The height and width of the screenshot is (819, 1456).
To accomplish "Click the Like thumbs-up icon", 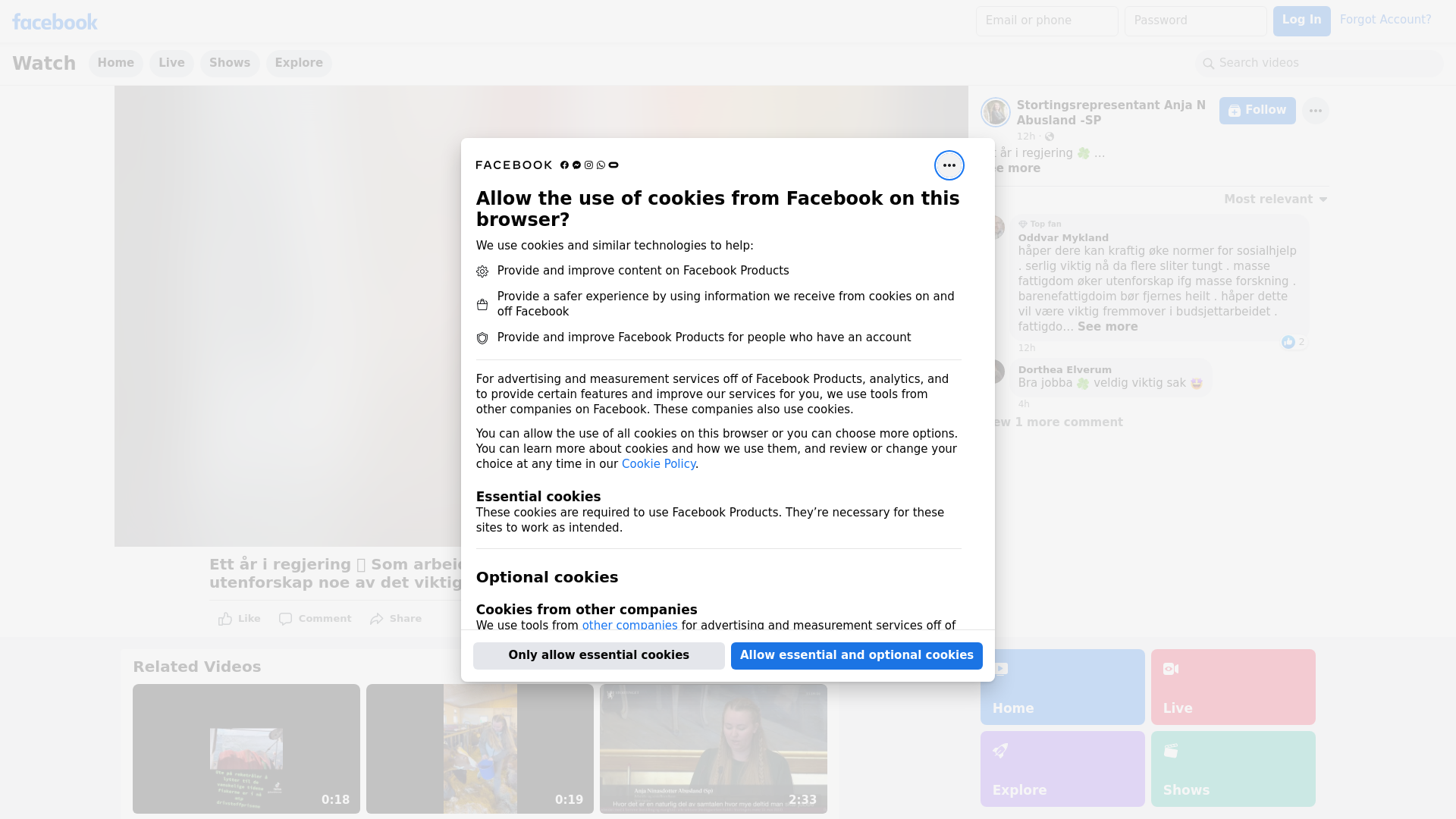I will tap(225, 619).
